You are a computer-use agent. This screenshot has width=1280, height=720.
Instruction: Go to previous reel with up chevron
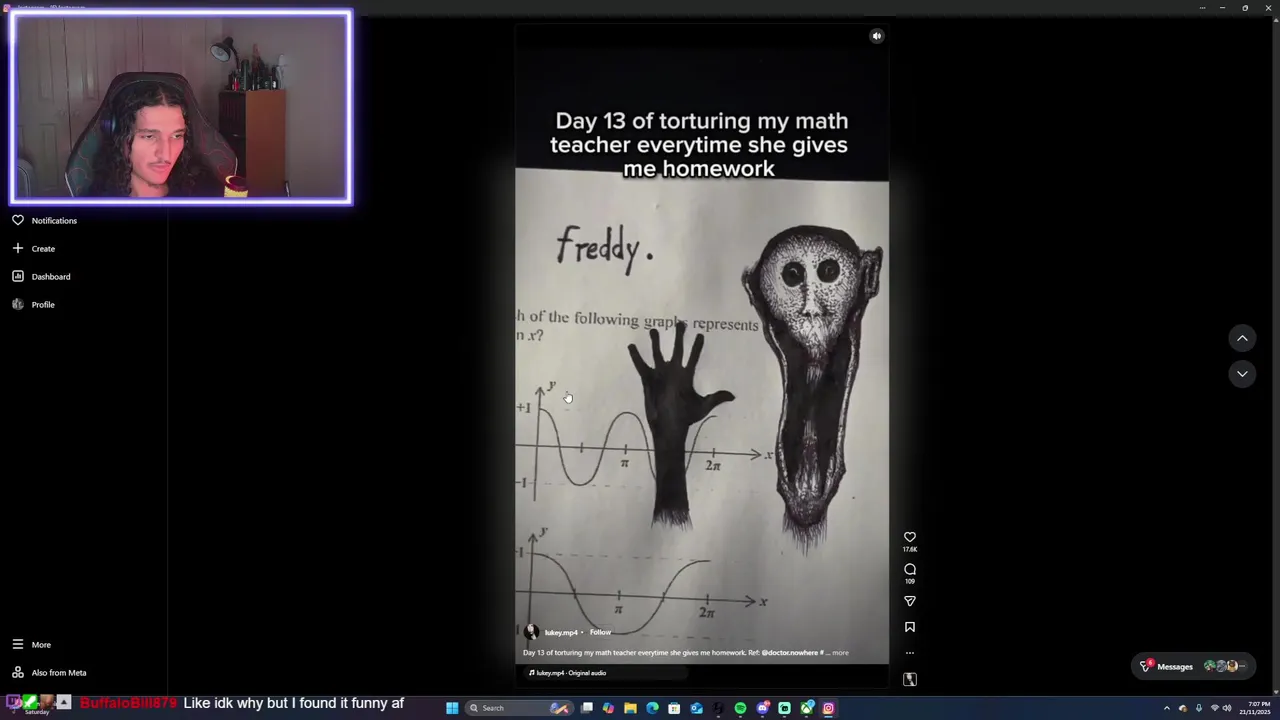pyautogui.click(x=1242, y=338)
